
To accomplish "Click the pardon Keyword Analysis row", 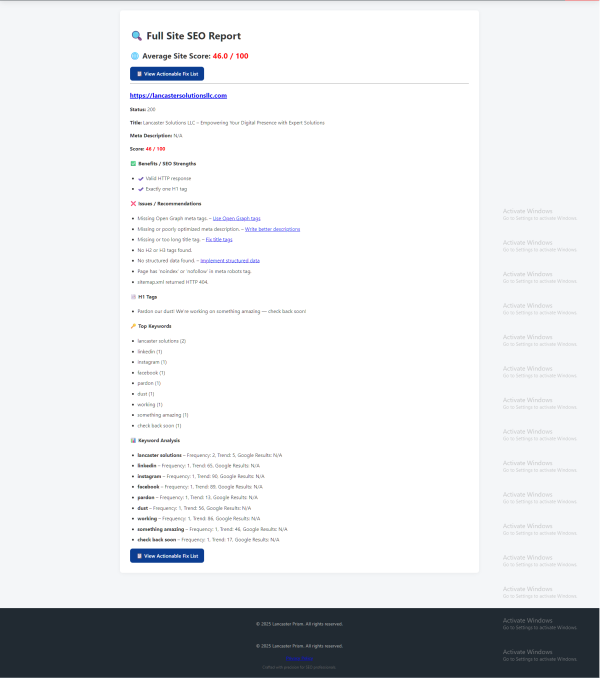I will pos(198,497).
